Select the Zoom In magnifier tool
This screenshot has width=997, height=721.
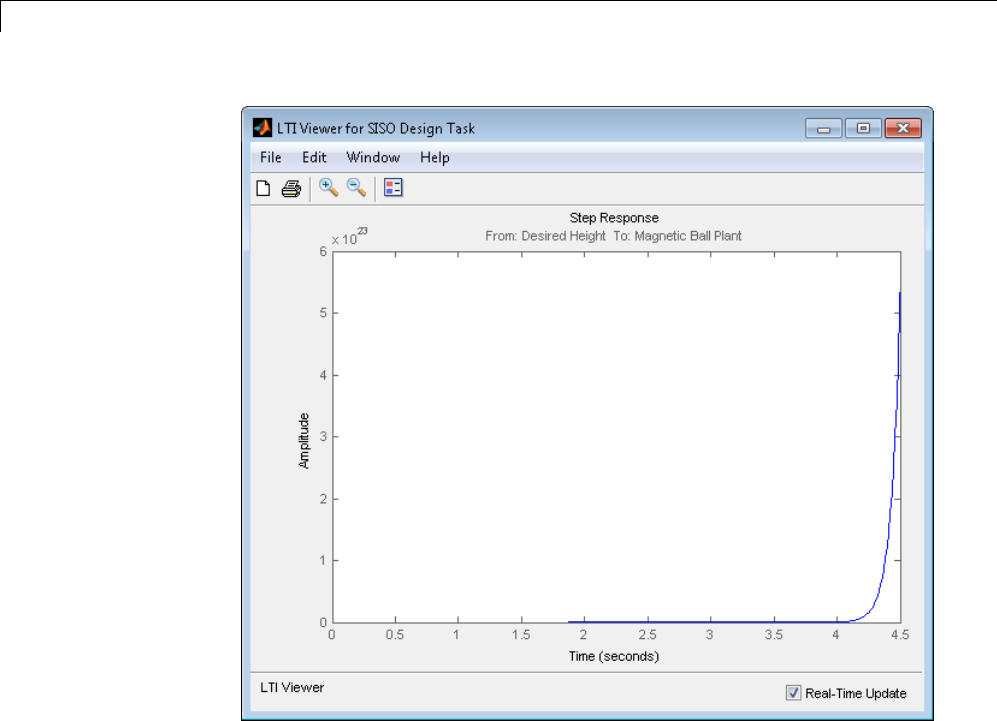coord(328,188)
